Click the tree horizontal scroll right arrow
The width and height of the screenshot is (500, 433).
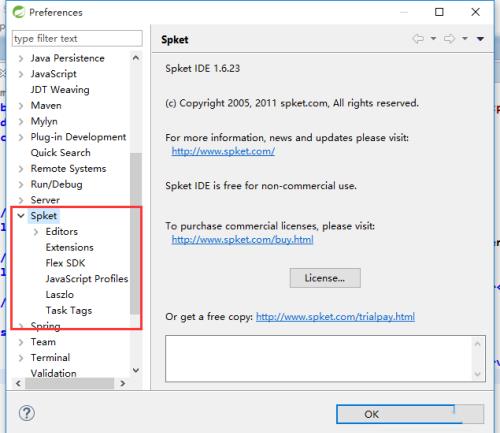coord(123,383)
